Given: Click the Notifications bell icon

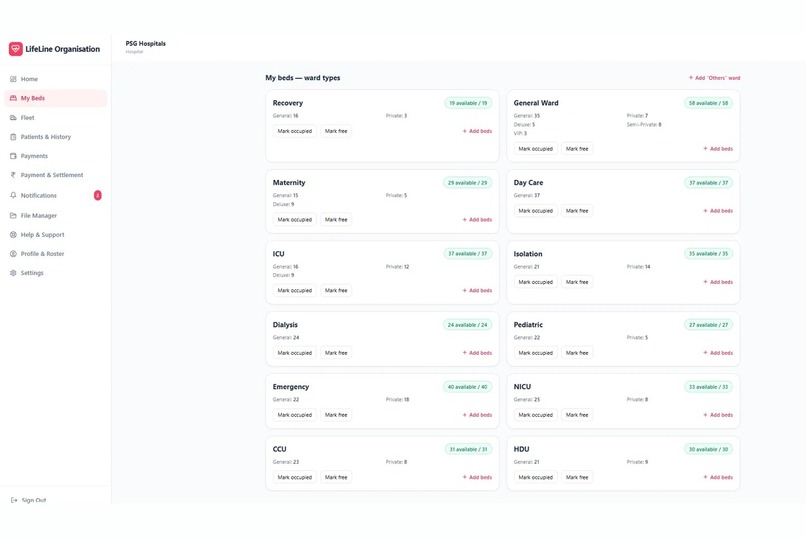Looking at the screenshot, I should pyautogui.click(x=13, y=195).
